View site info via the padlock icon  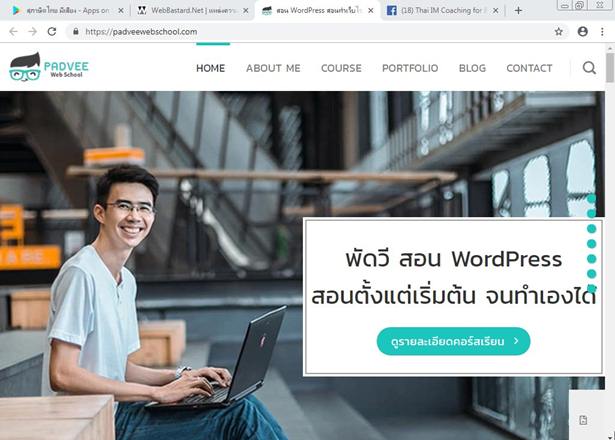(76, 32)
